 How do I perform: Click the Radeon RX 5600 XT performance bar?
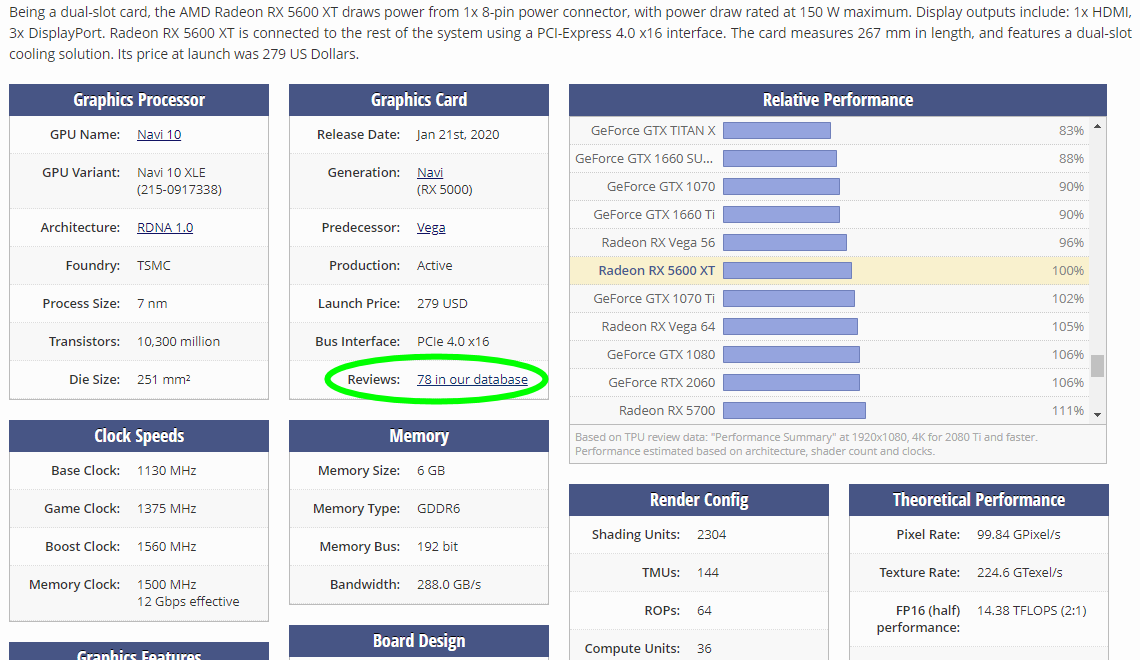pos(787,270)
